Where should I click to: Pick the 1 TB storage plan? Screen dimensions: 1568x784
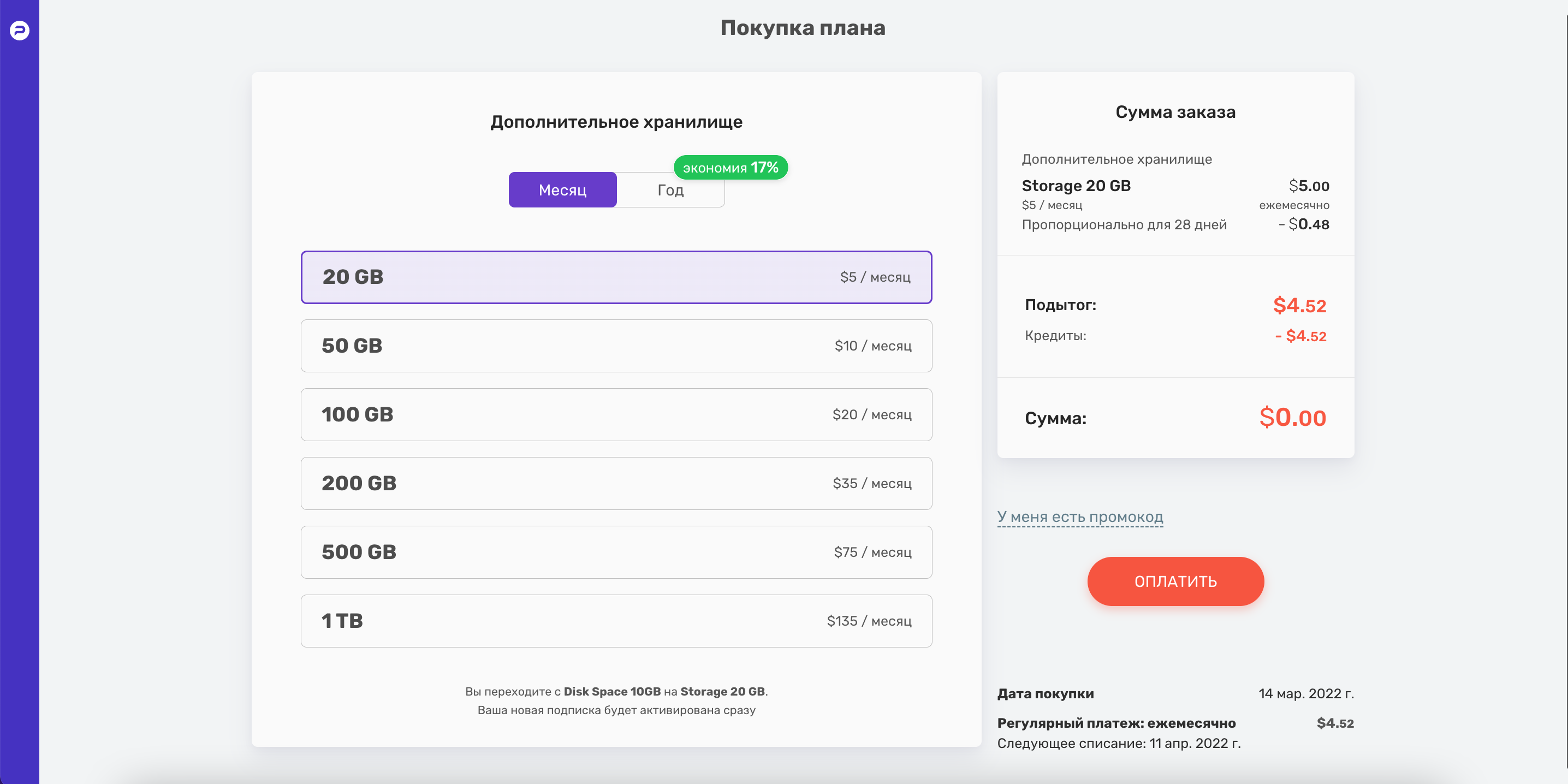click(616, 621)
